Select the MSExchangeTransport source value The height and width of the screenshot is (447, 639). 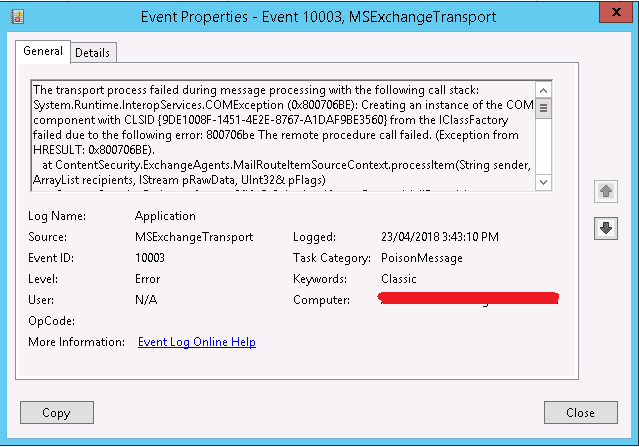click(x=194, y=237)
